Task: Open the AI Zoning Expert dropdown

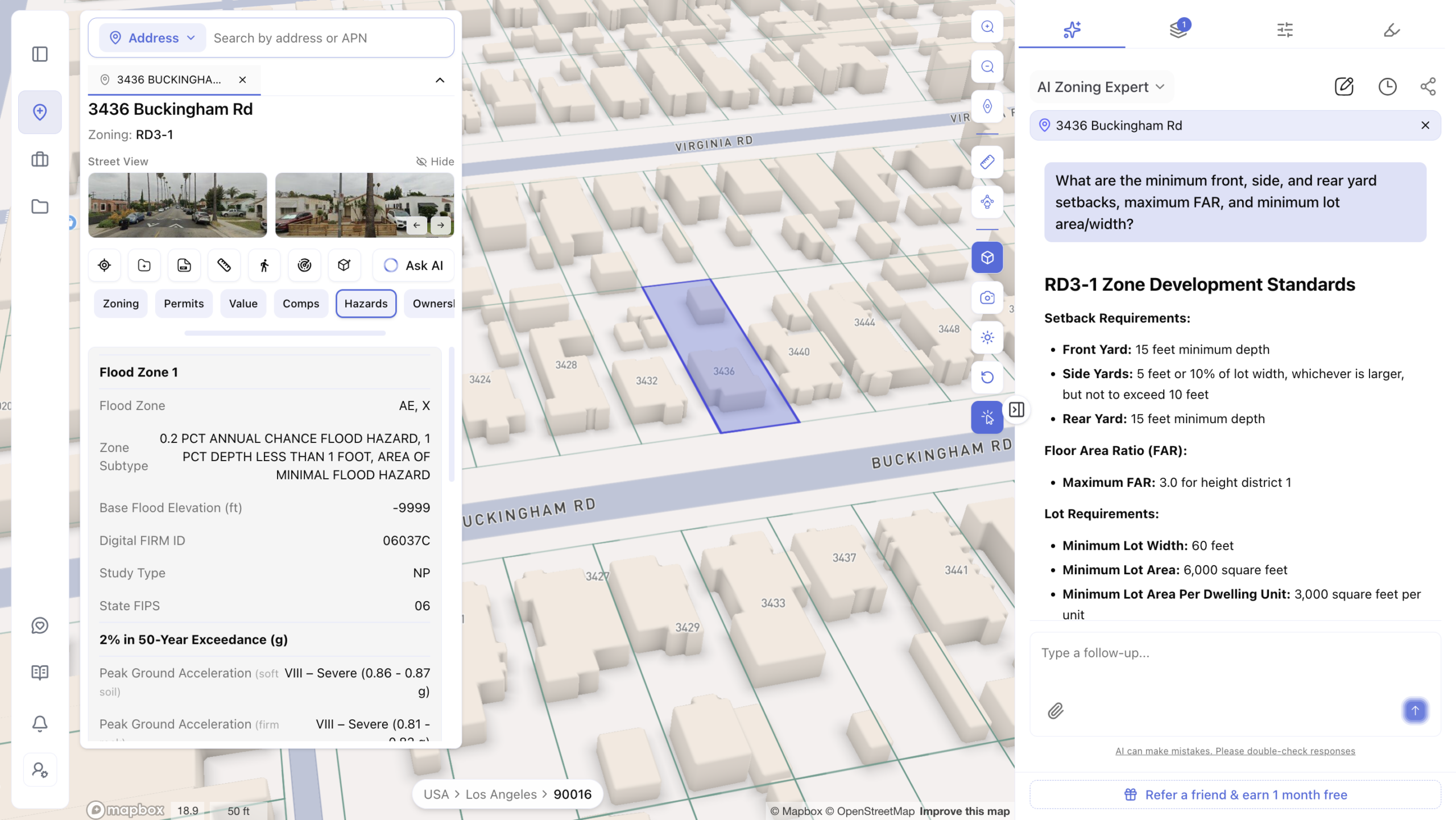Action: [x=1101, y=87]
